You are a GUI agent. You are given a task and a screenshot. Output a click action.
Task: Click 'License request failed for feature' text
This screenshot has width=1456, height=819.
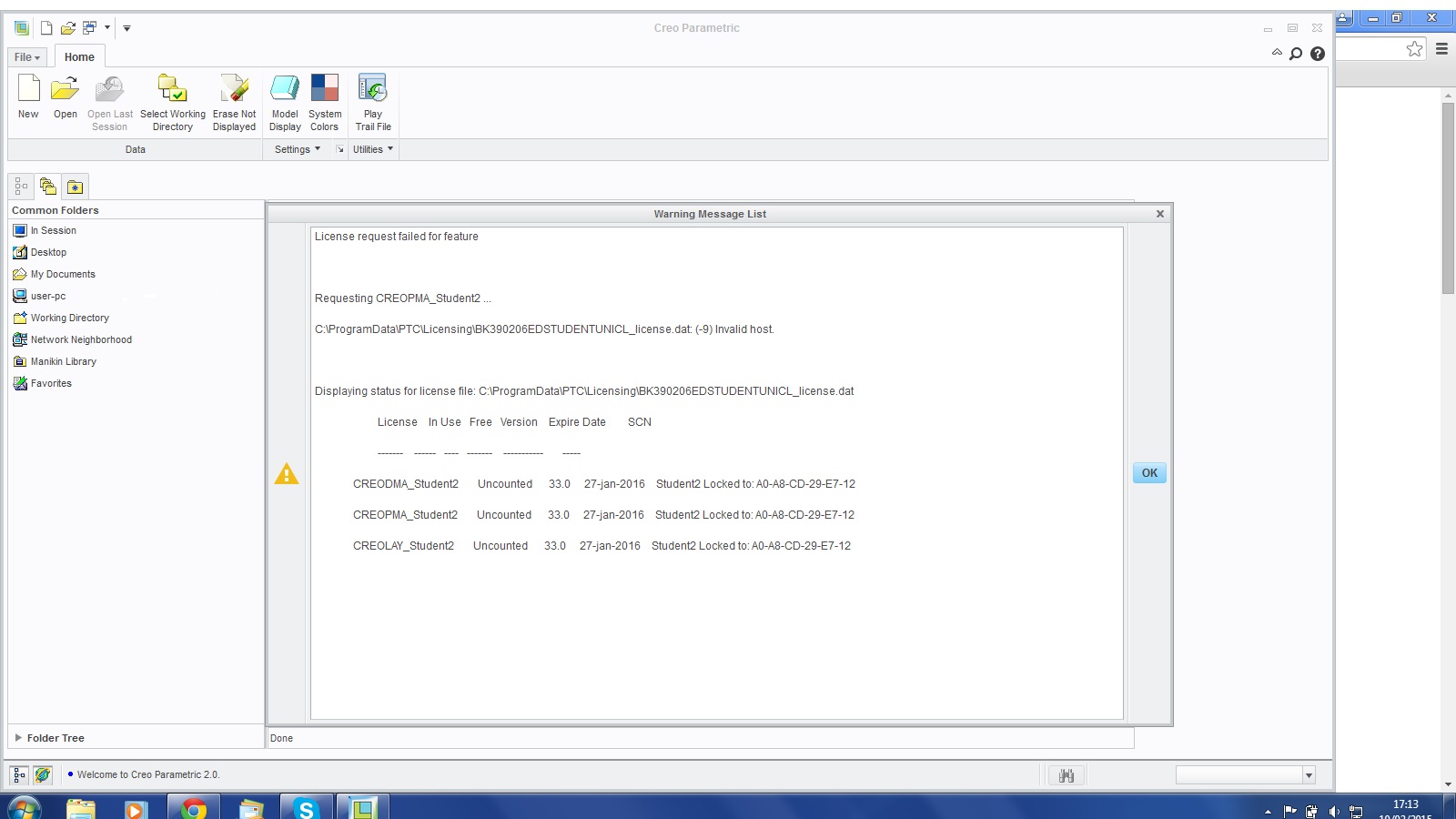point(397,237)
